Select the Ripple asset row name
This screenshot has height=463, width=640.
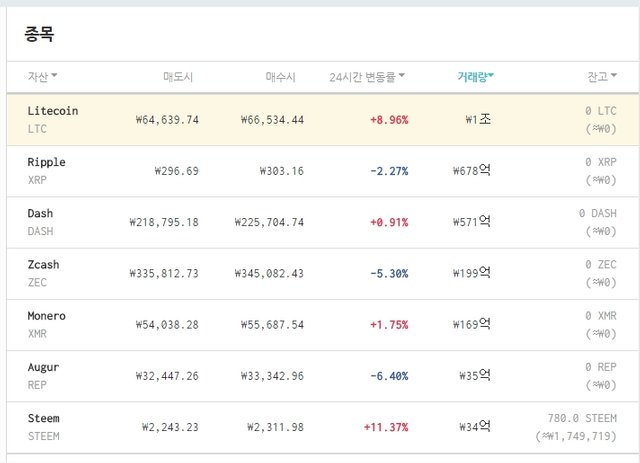point(47,162)
